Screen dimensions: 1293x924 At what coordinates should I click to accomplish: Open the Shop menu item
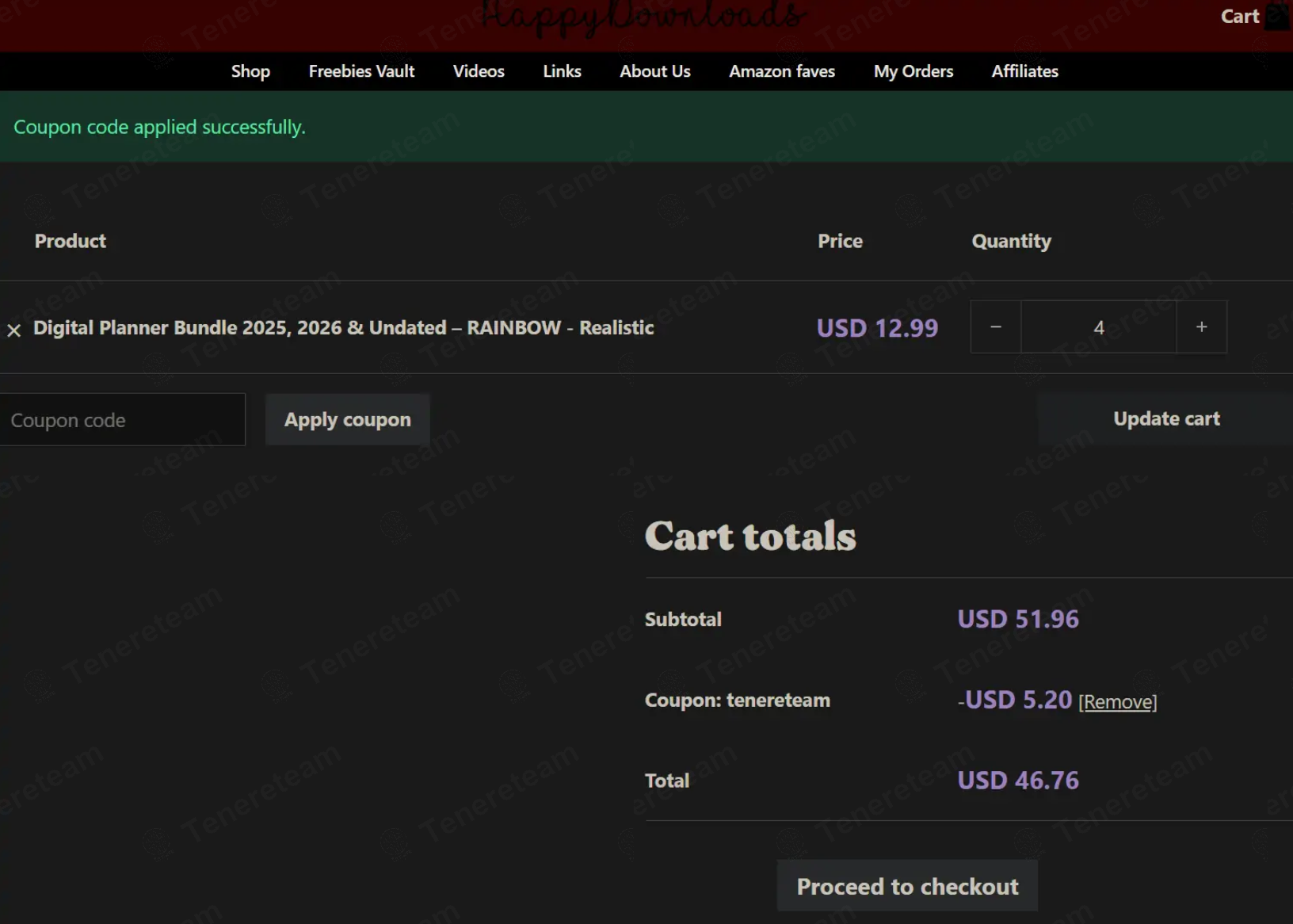(250, 71)
